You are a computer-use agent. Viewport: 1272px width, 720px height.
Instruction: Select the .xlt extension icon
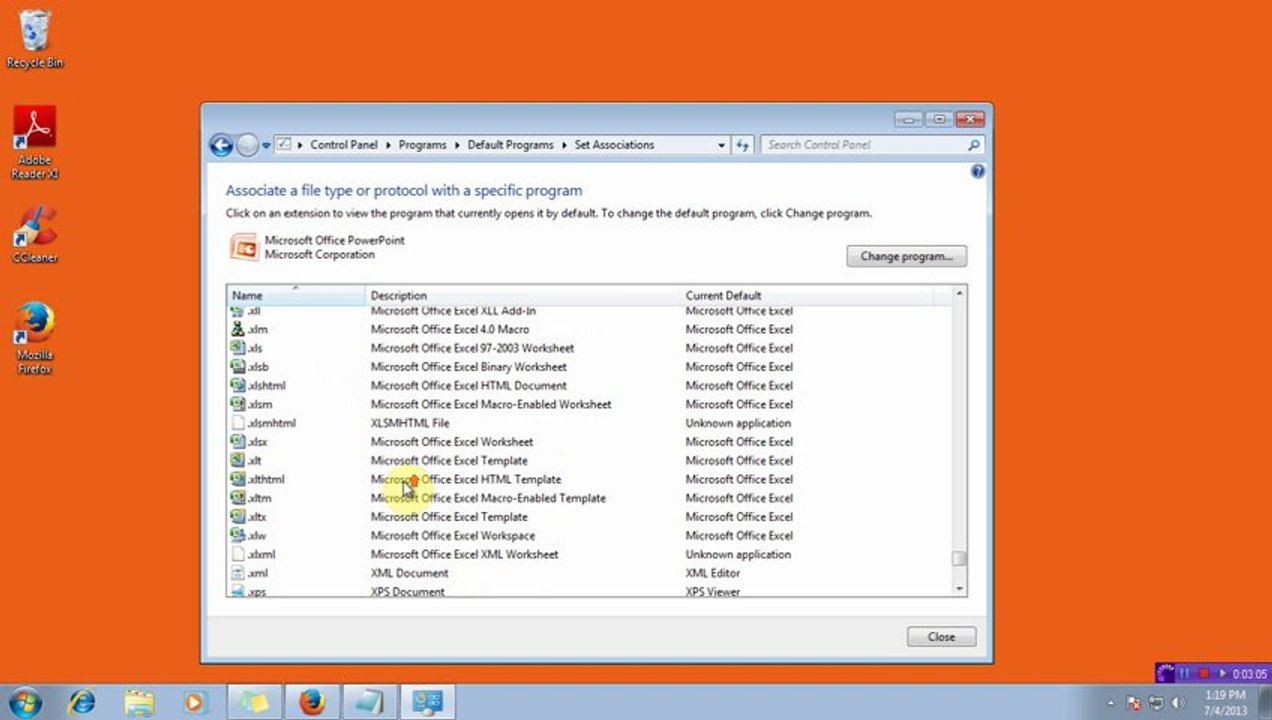(237, 460)
